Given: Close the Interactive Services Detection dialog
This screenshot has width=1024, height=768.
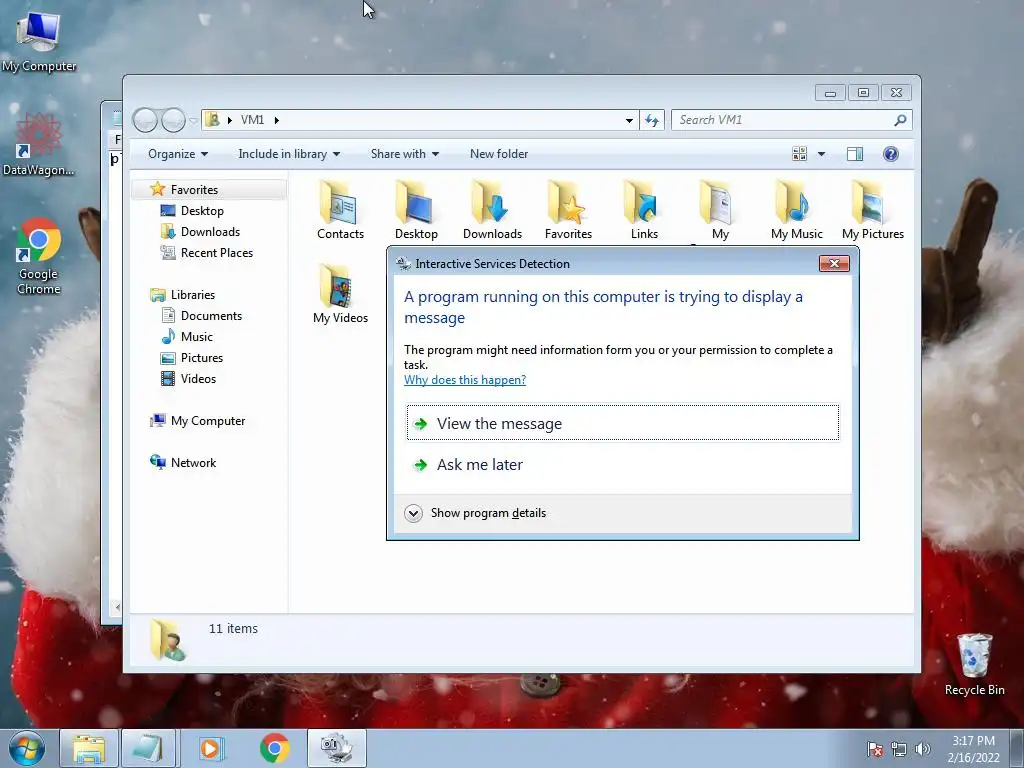Looking at the screenshot, I should (834, 263).
